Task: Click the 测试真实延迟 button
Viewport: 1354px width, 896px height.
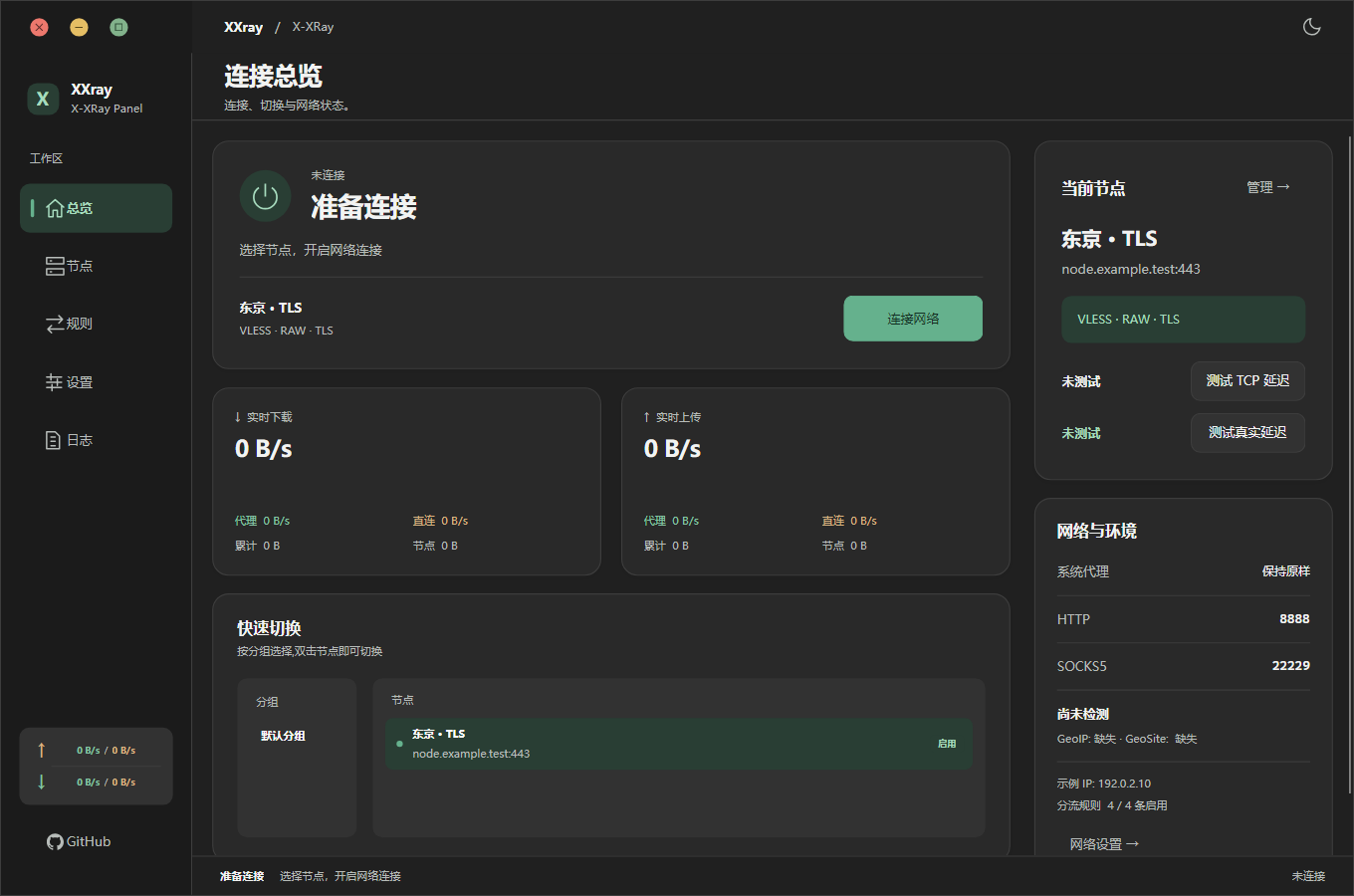Action: pyautogui.click(x=1247, y=432)
